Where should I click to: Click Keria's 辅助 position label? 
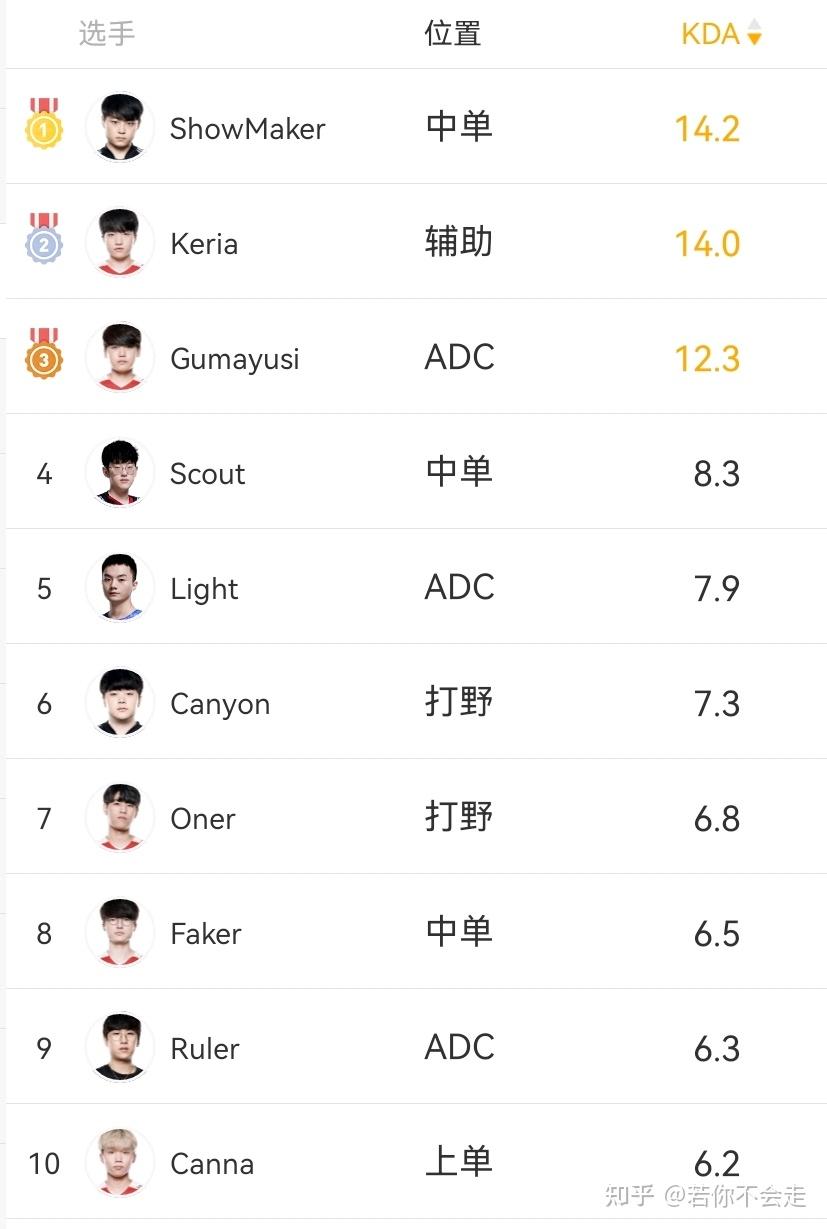tap(459, 242)
